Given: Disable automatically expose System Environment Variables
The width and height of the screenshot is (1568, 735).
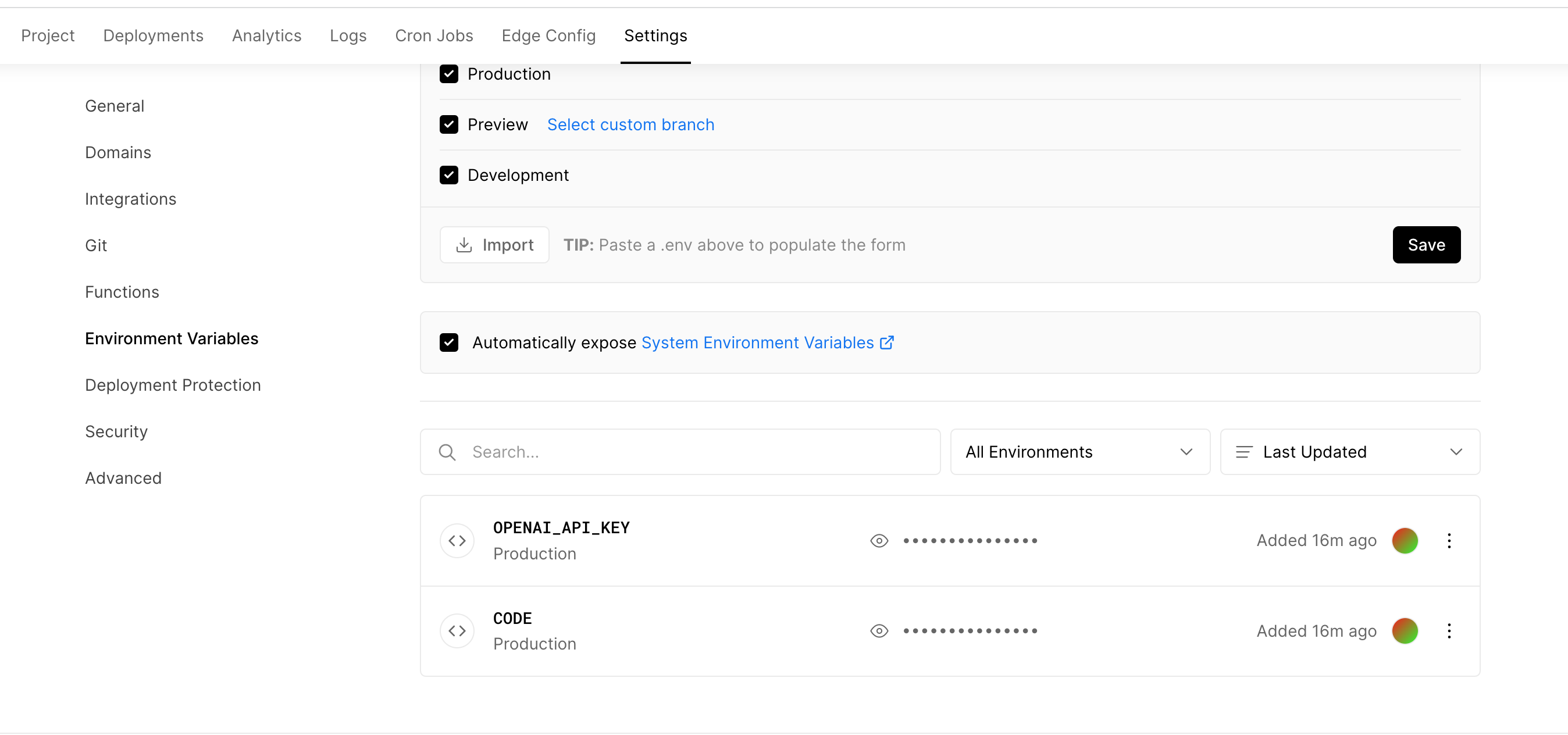Looking at the screenshot, I should point(448,342).
